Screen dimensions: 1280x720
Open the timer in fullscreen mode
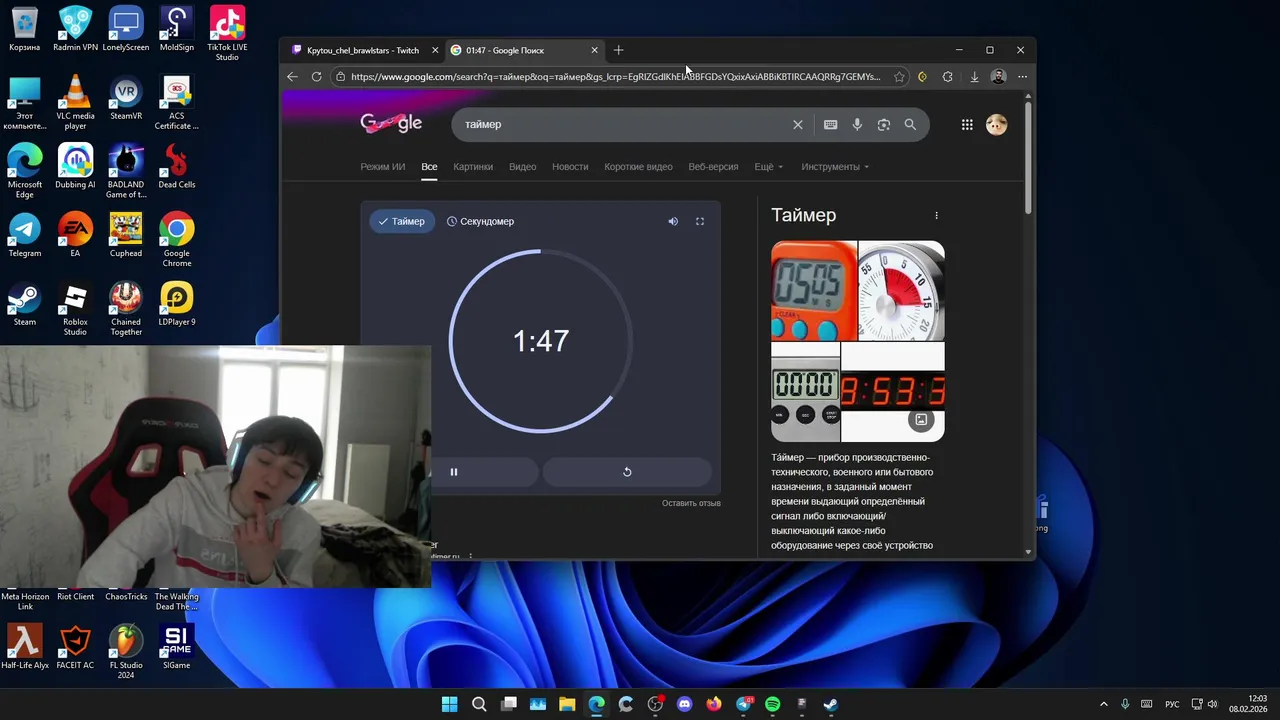click(x=700, y=221)
